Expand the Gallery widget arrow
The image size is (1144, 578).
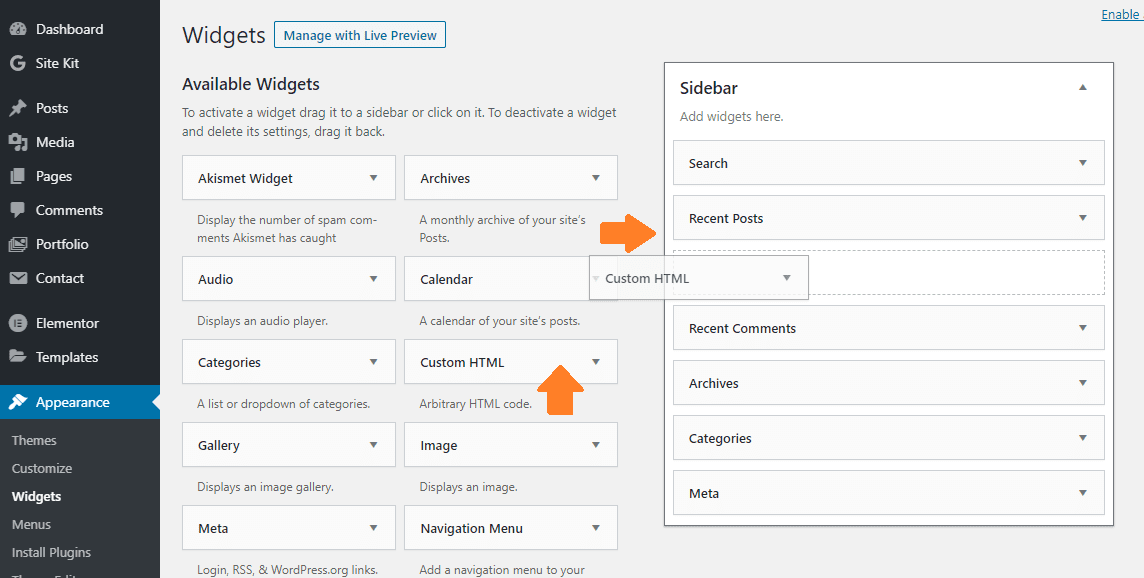click(374, 444)
